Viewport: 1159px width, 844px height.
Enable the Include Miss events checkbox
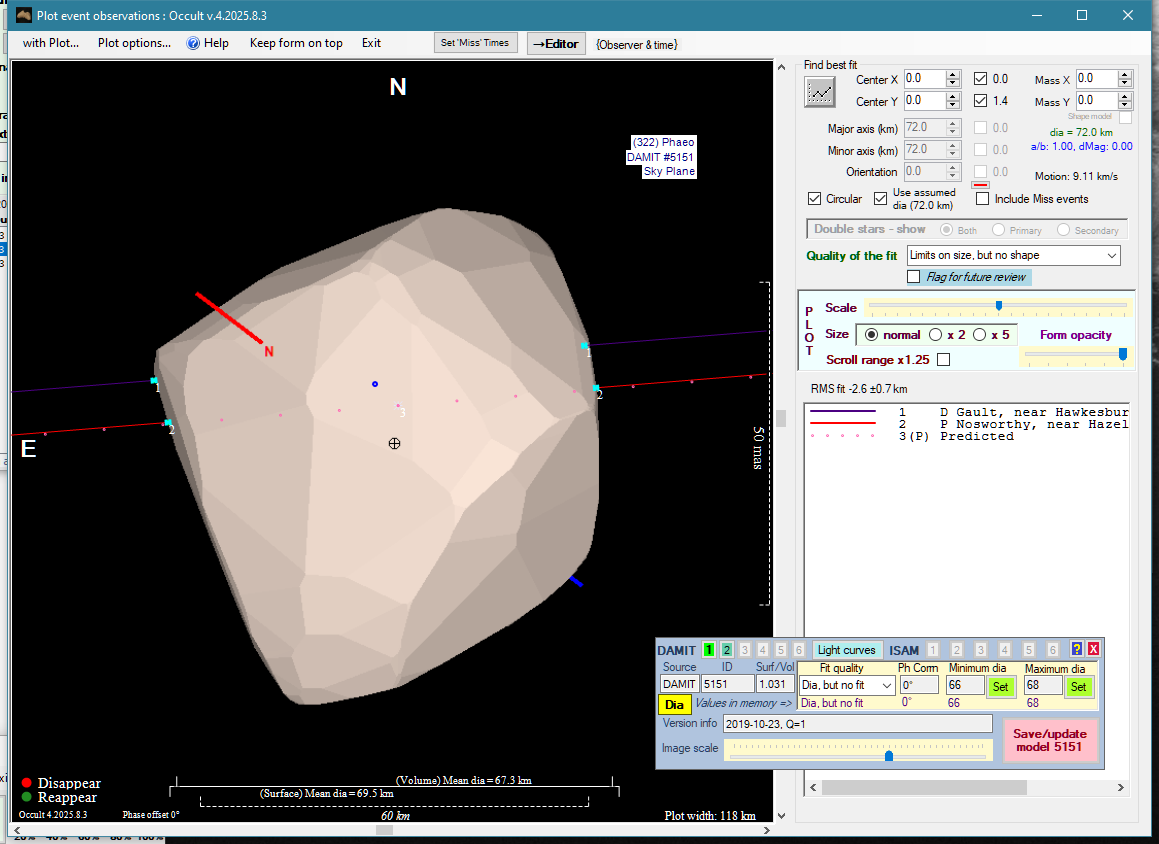pos(982,199)
